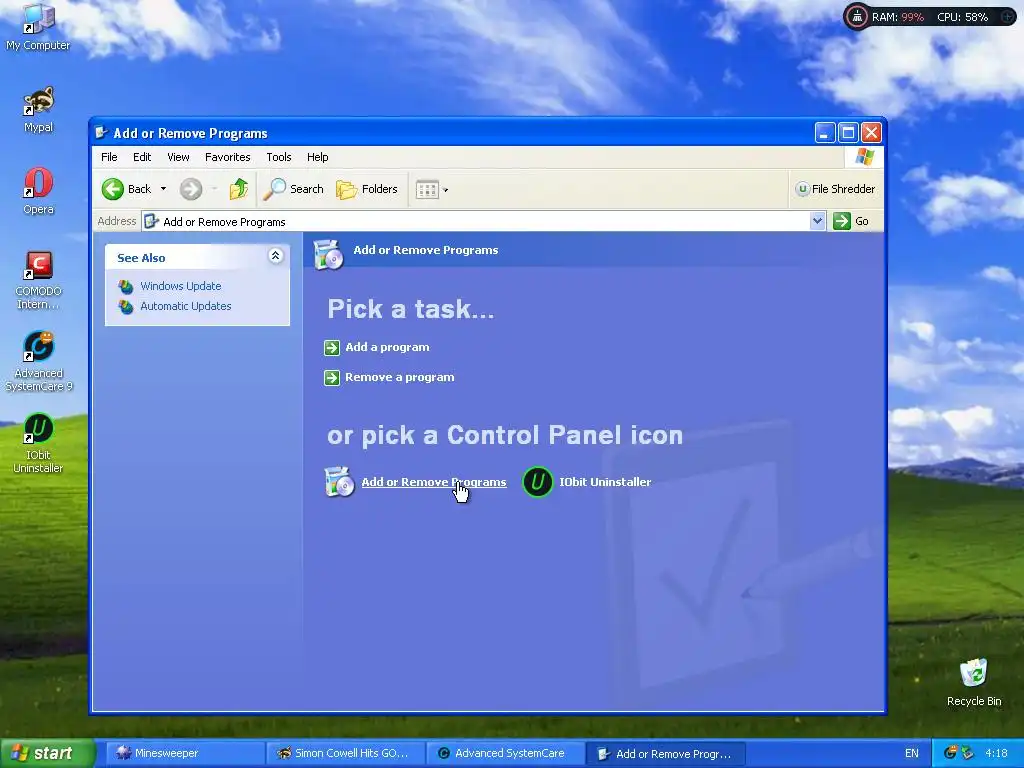Collapse the See Also panel
1024x768 pixels.
(x=276, y=256)
